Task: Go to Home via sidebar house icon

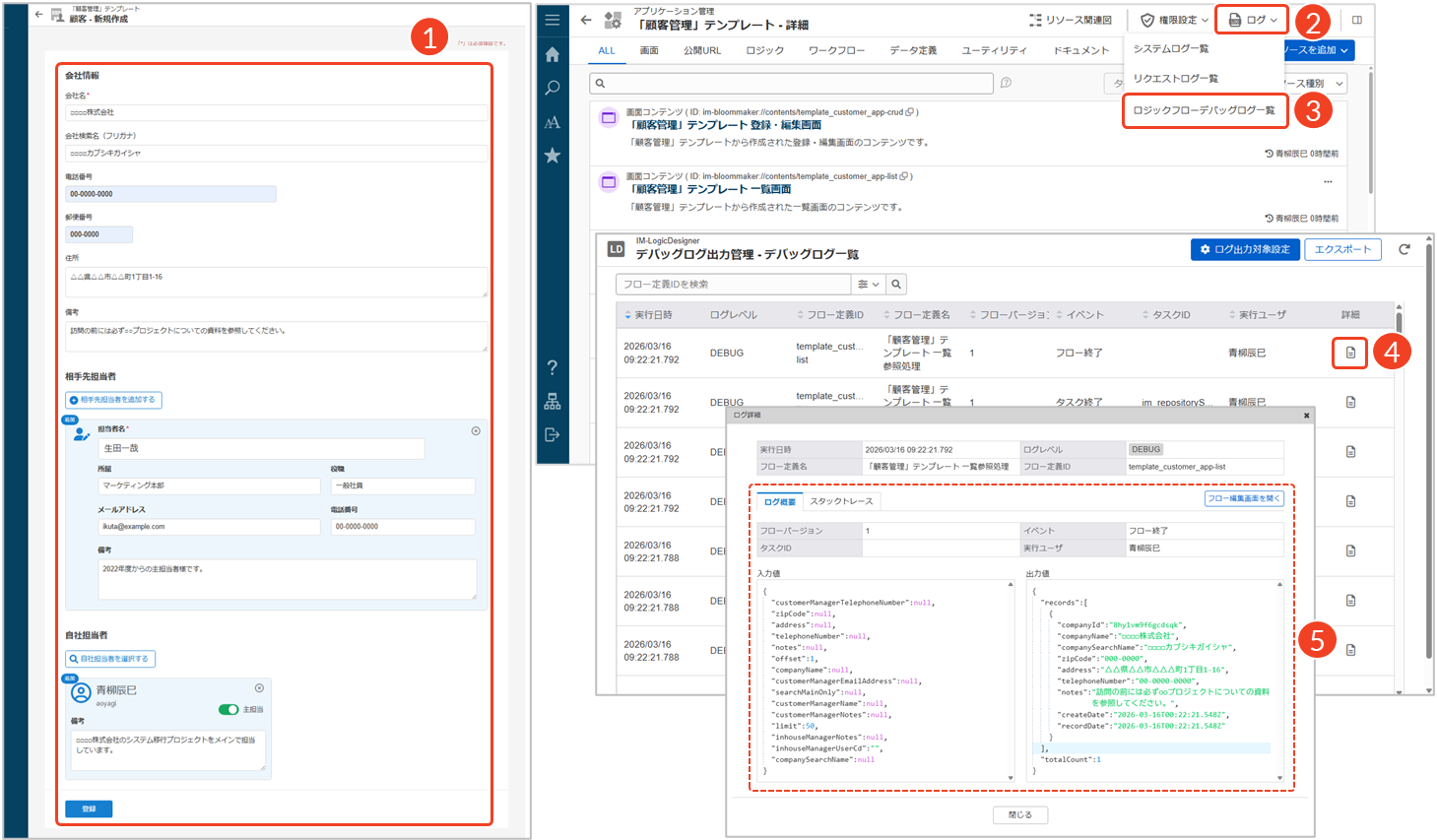Action: [x=553, y=55]
